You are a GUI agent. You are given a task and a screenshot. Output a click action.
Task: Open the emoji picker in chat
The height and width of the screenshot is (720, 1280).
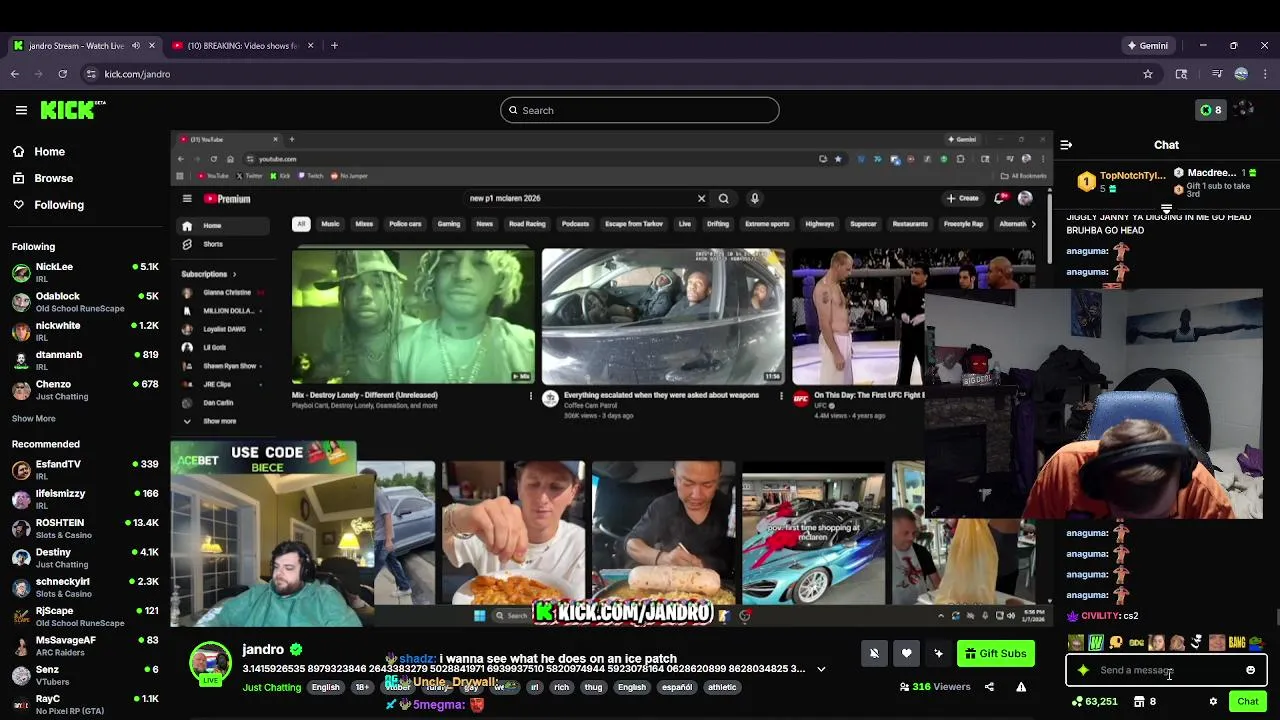(x=1250, y=671)
